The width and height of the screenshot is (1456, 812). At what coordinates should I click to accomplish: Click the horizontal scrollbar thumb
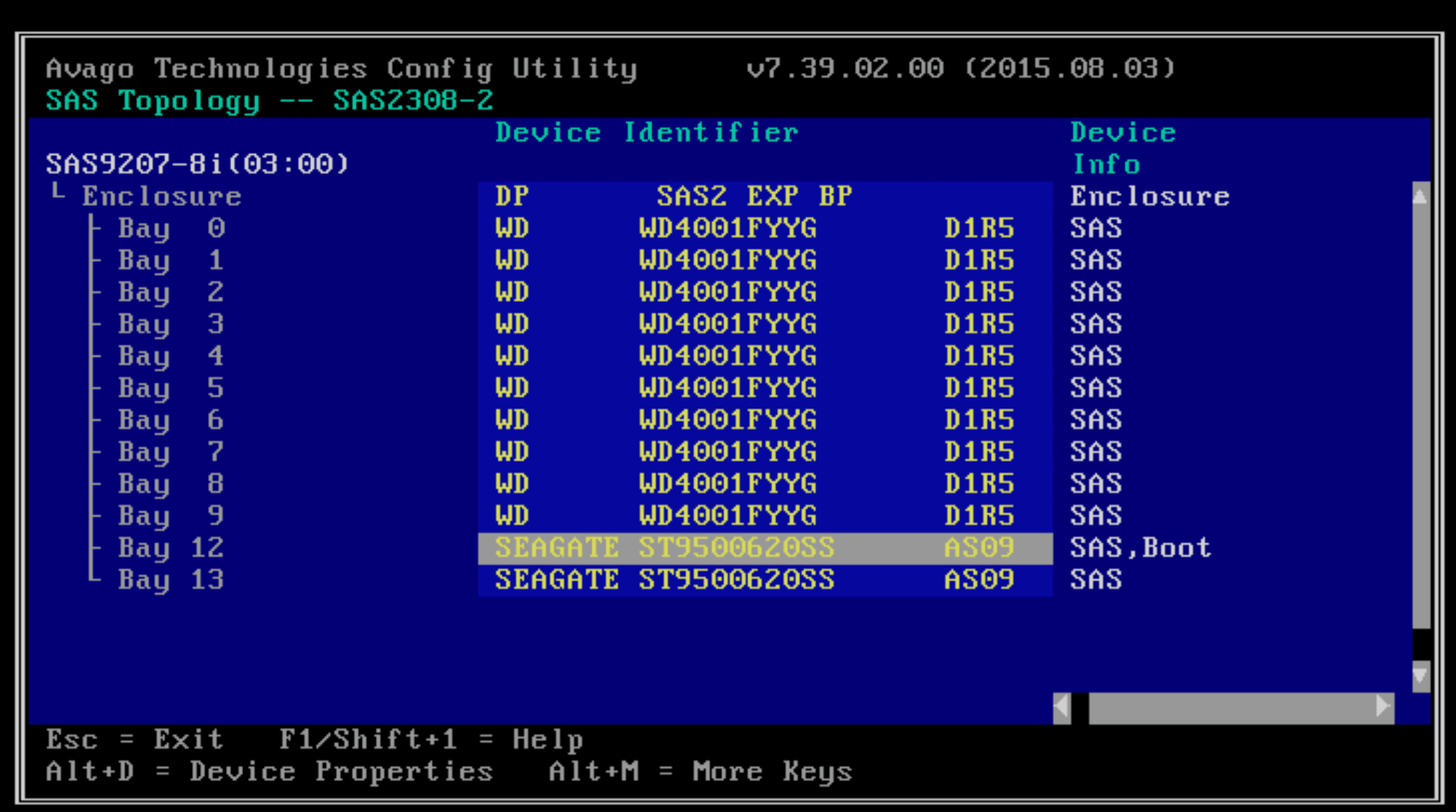(x=1232, y=707)
